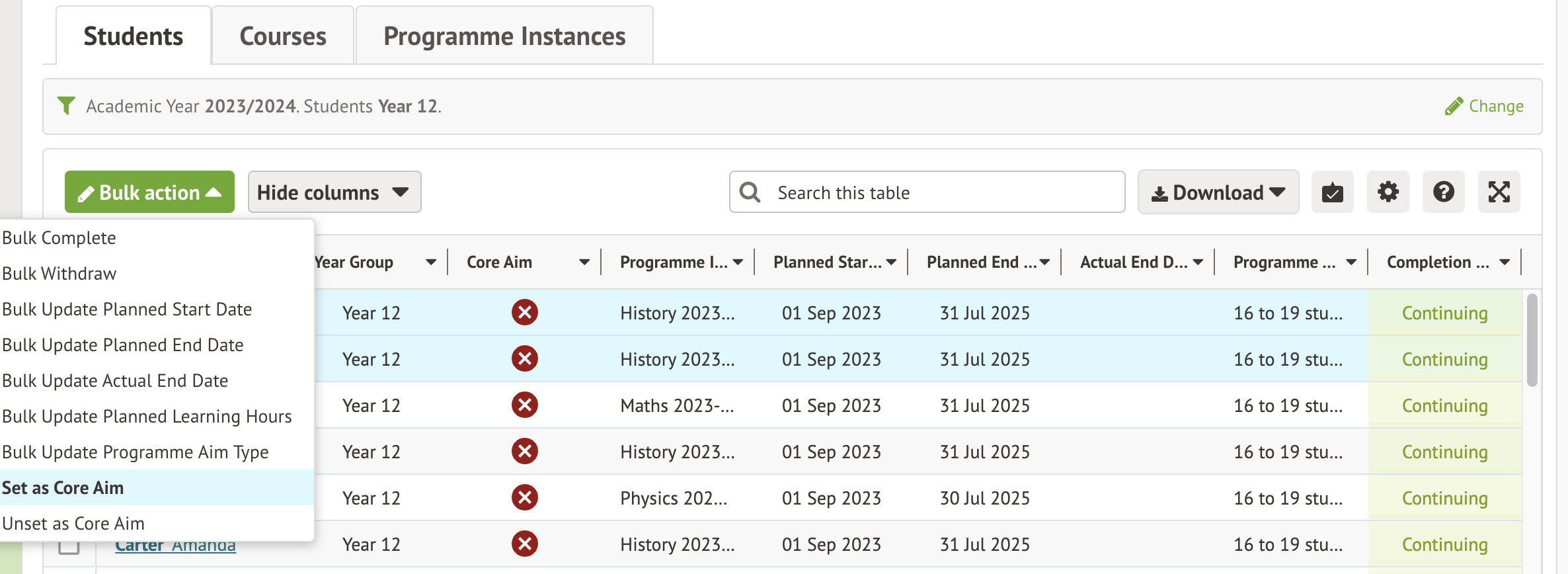Open the Programme Instances tab
This screenshot has height=574, width=1568.
coord(504,36)
